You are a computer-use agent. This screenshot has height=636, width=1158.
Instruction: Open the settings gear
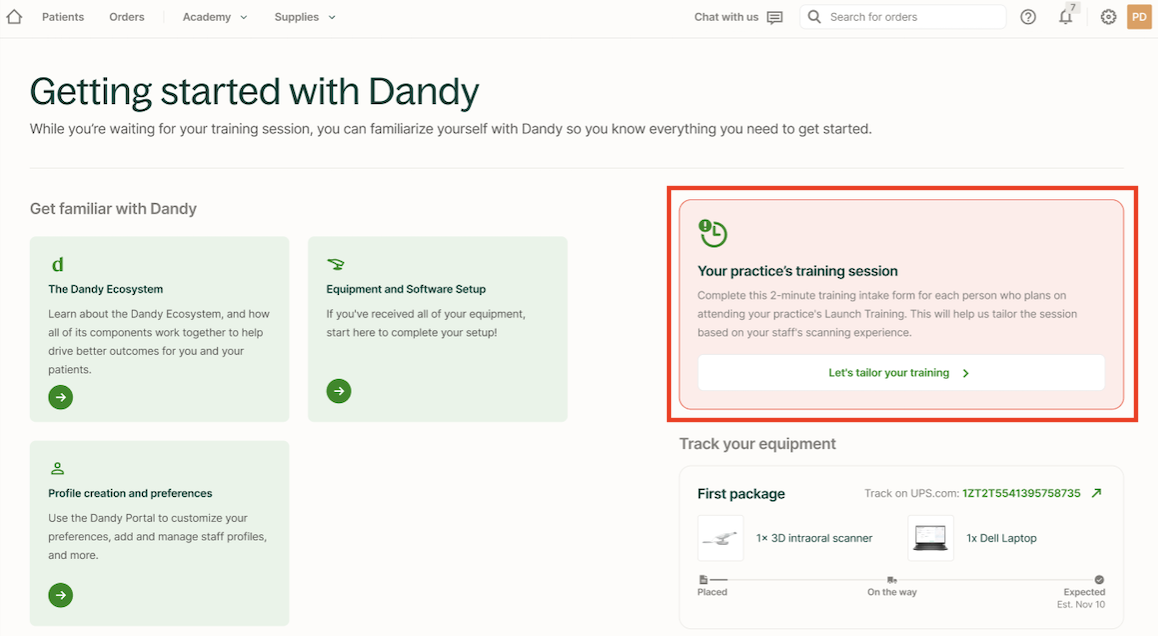coord(1108,17)
